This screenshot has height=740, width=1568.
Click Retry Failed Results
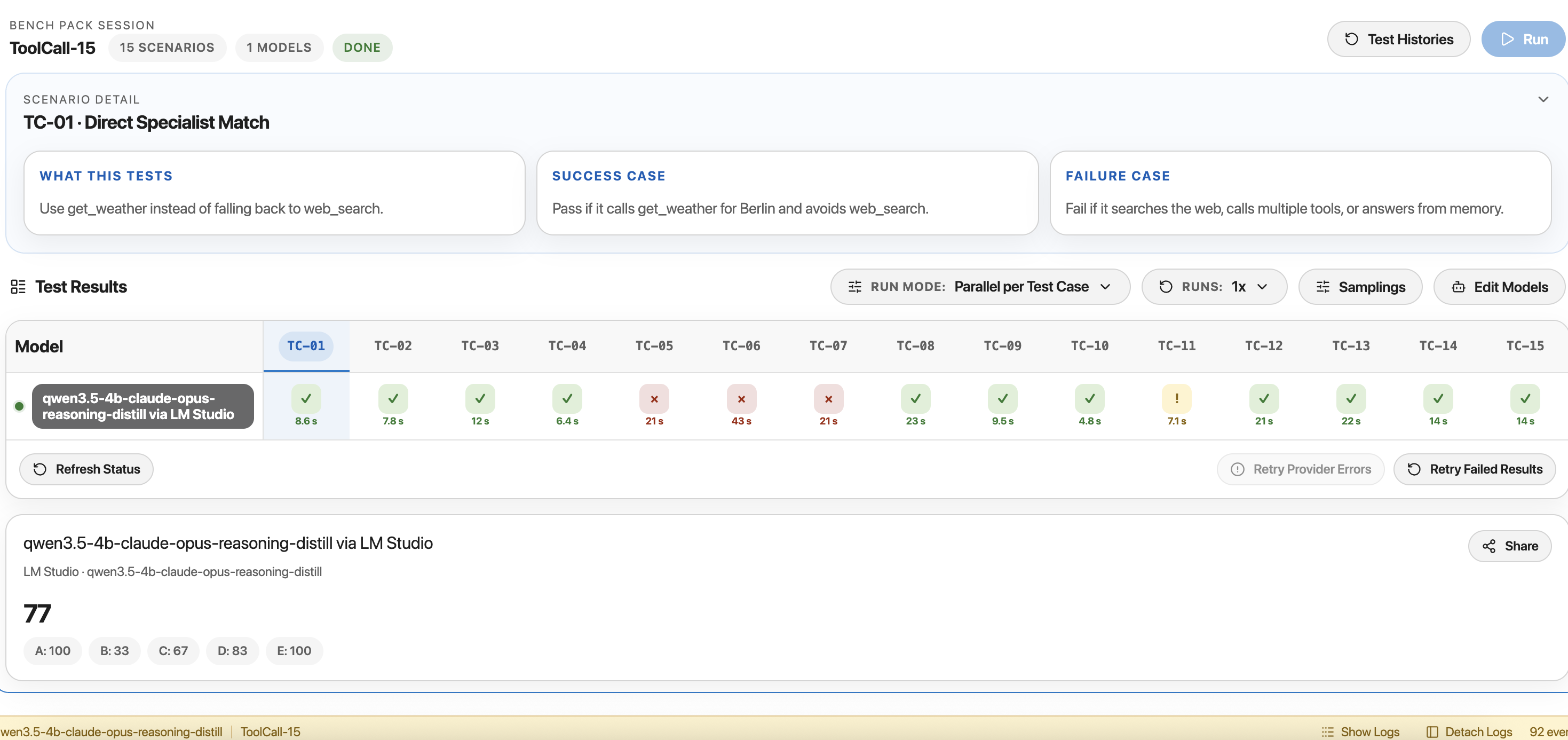coord(1474,470)
